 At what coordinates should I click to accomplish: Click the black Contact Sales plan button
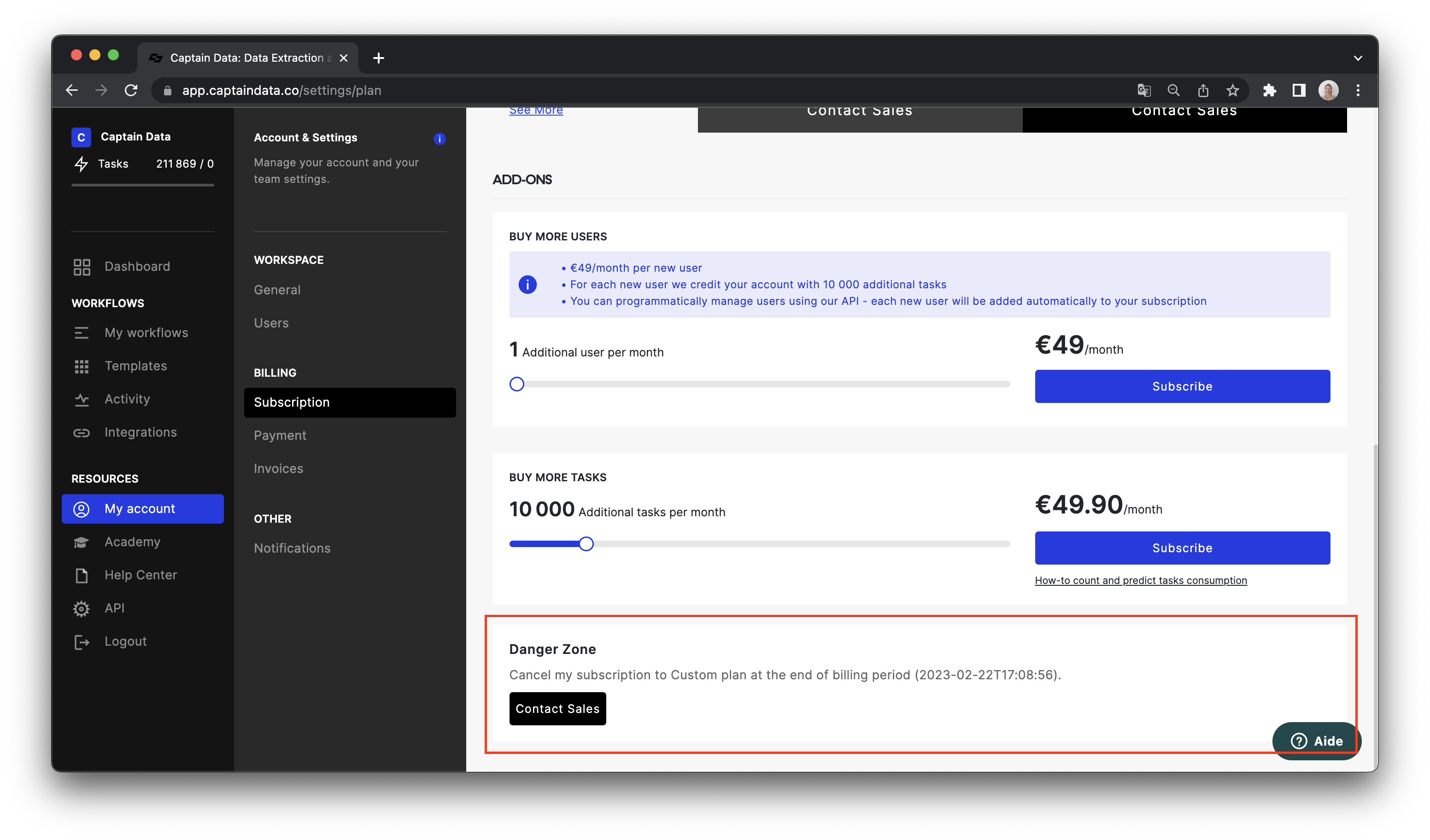point(1184,119)
